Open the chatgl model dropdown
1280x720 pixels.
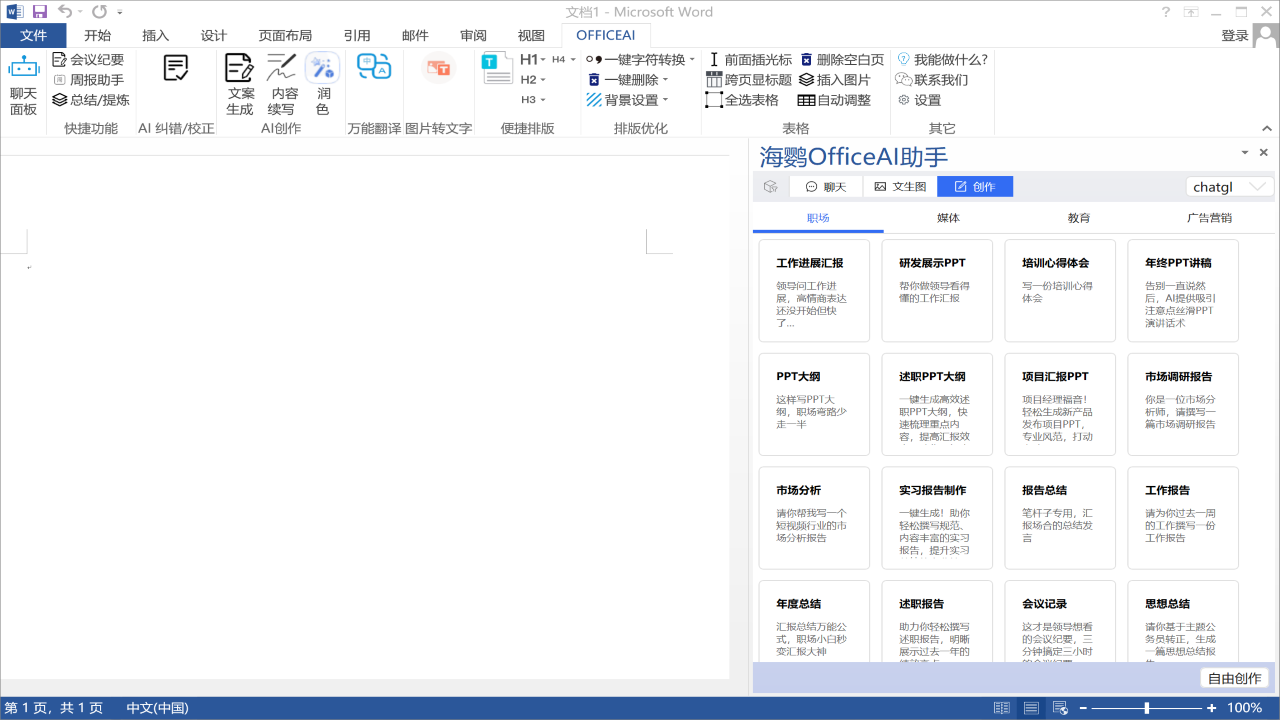[x=1229, y=186]
